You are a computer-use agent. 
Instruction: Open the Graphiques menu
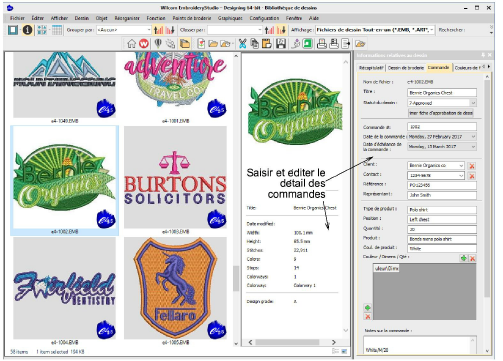[x=230, y=18]
